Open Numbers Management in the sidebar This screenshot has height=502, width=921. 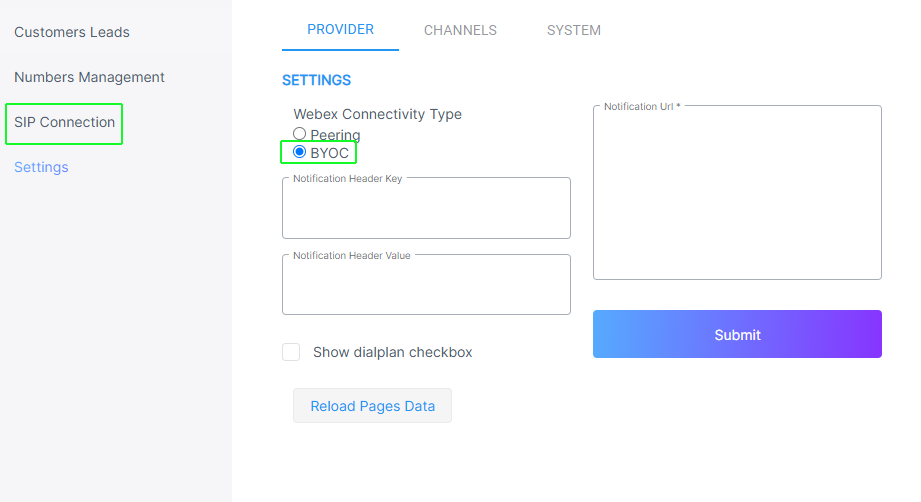click(x=89, y=78)
